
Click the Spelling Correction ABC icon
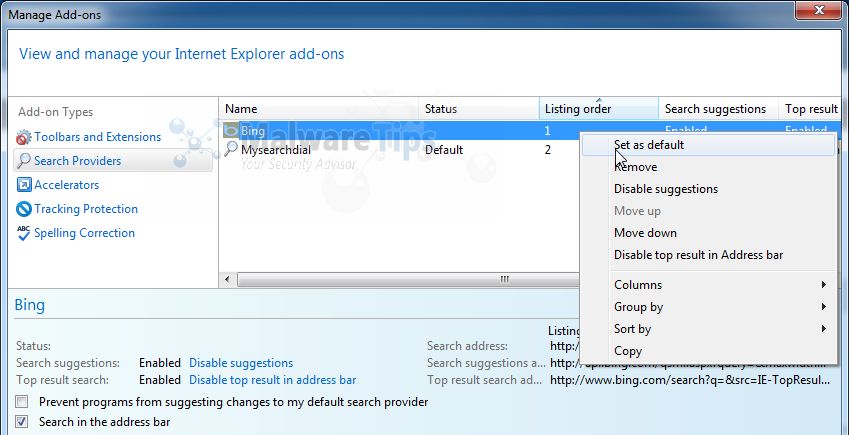24,233
